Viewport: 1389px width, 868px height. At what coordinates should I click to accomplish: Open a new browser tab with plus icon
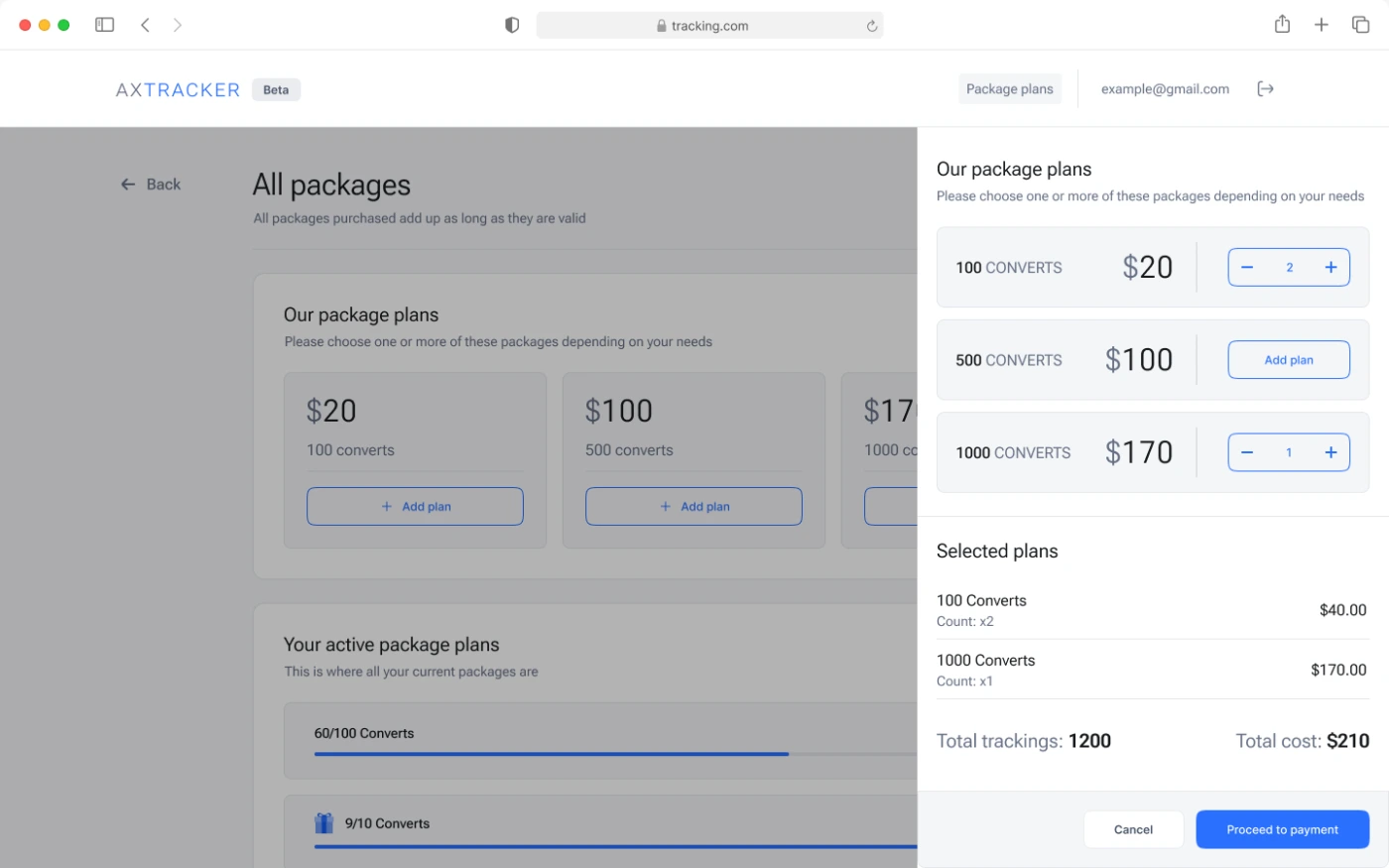point(1322,25)
